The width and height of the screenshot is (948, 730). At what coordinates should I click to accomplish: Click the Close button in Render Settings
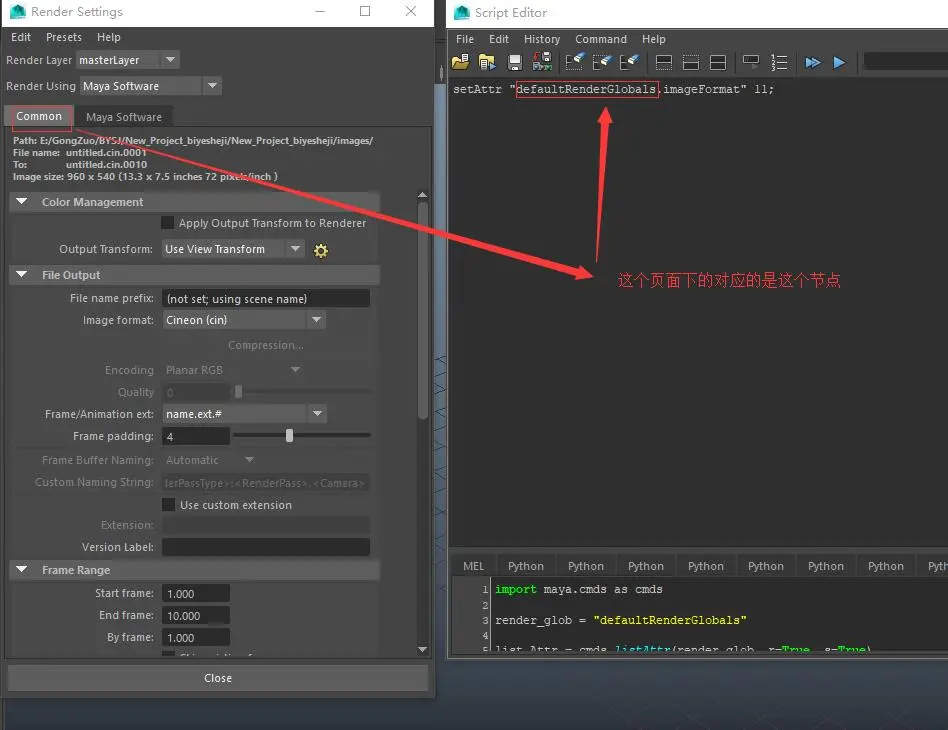tap(218, 678)
